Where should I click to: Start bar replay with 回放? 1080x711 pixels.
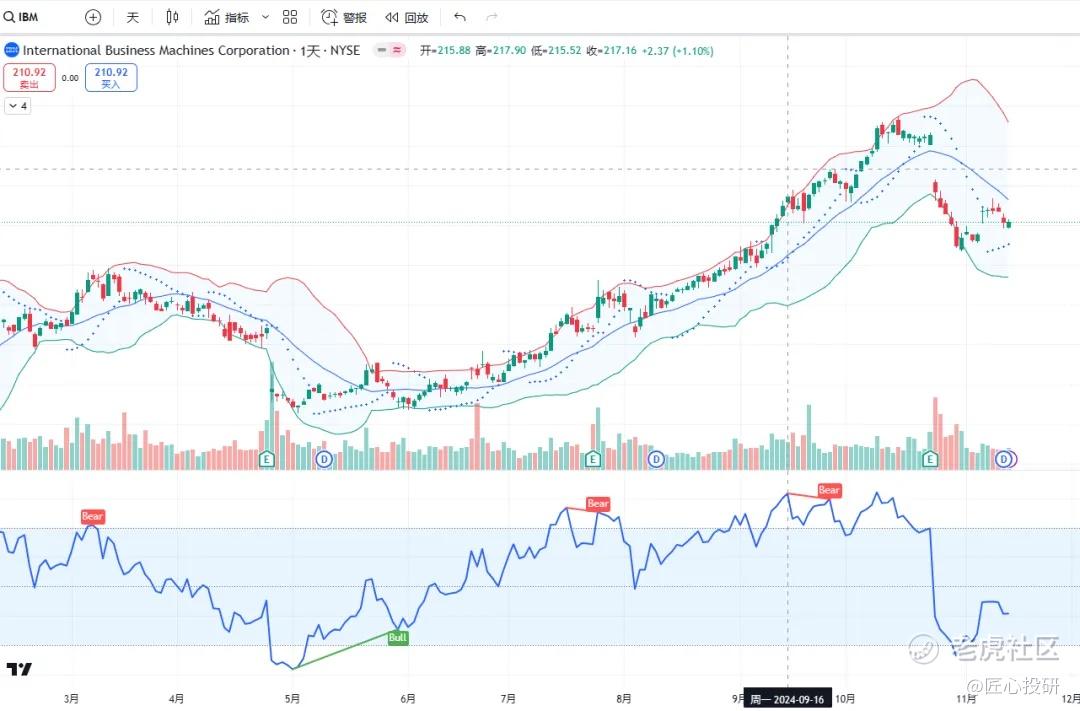click(407, 17)
